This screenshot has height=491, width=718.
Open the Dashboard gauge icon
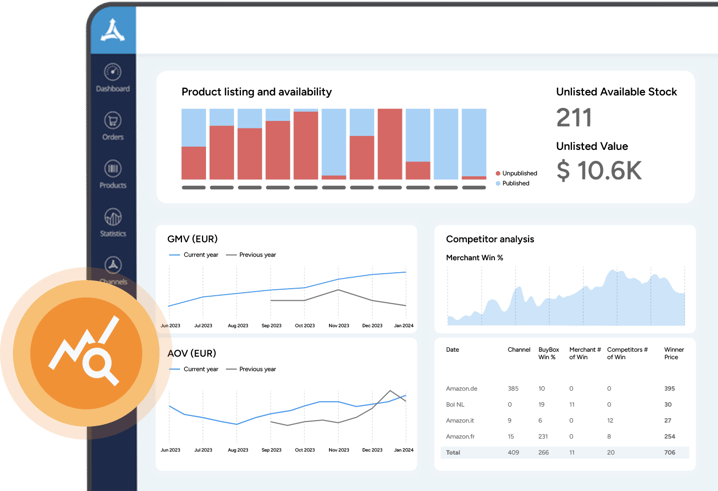pyautogui.click(x=113, y=72)
